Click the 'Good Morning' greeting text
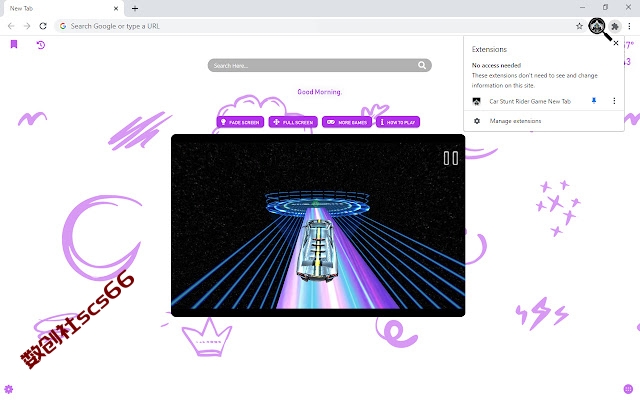This screenshot has height=400, width=640. tap(319, 92)
